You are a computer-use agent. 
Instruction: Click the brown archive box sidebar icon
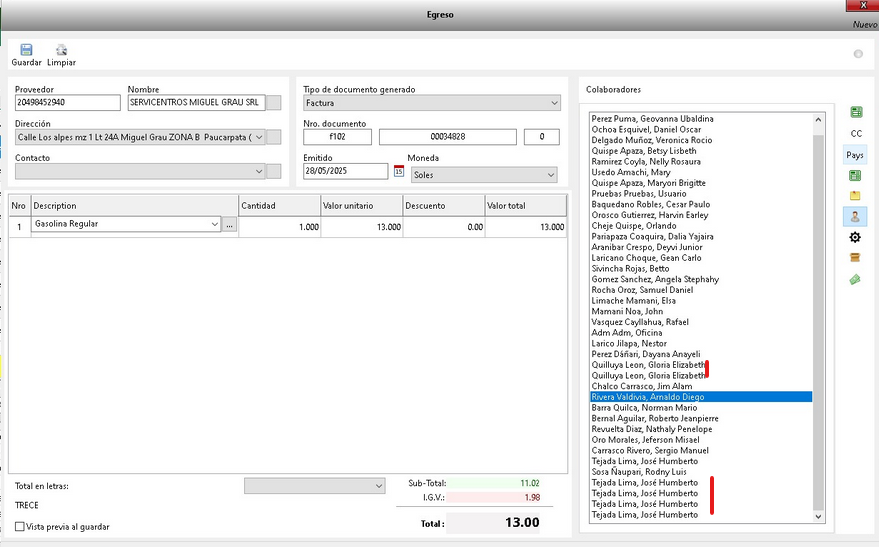[x=855, y=258]
